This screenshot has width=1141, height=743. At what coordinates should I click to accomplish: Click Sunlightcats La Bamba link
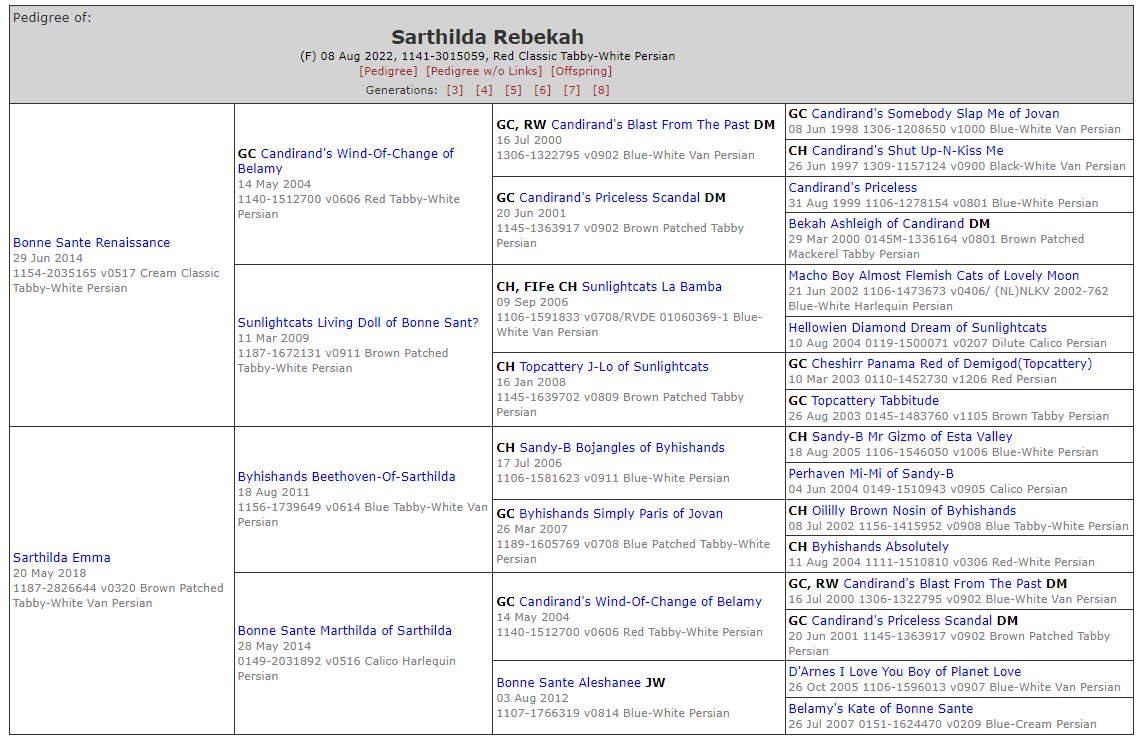pyautogui.click(x=651, y=286)
